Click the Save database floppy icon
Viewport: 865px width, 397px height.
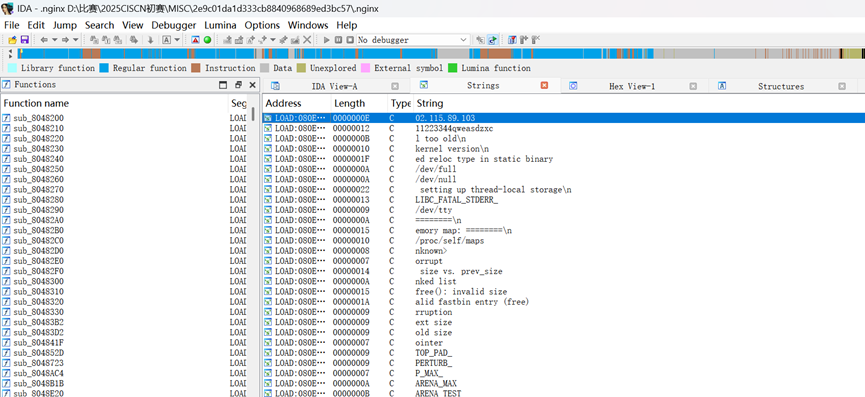25,40
